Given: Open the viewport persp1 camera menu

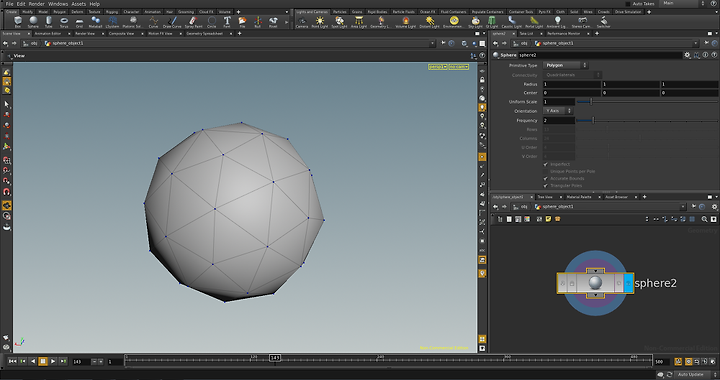Looking at the screenshot, I should click(437, 67).
